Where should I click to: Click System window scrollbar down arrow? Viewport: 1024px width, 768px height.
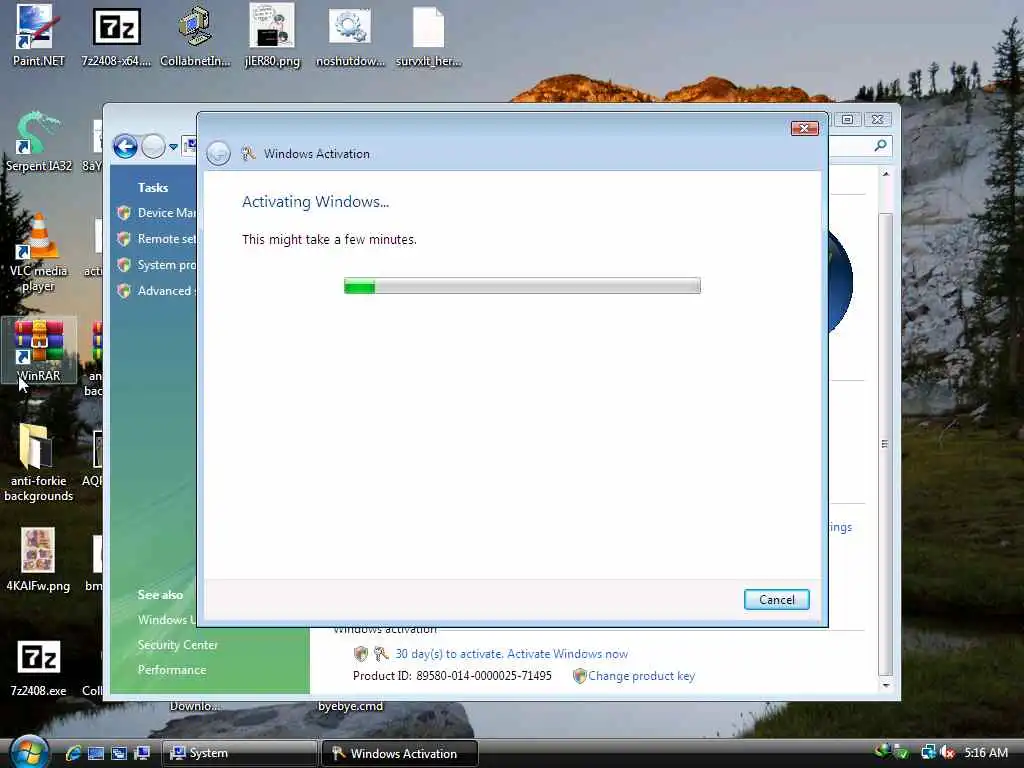tap(886, 686)
